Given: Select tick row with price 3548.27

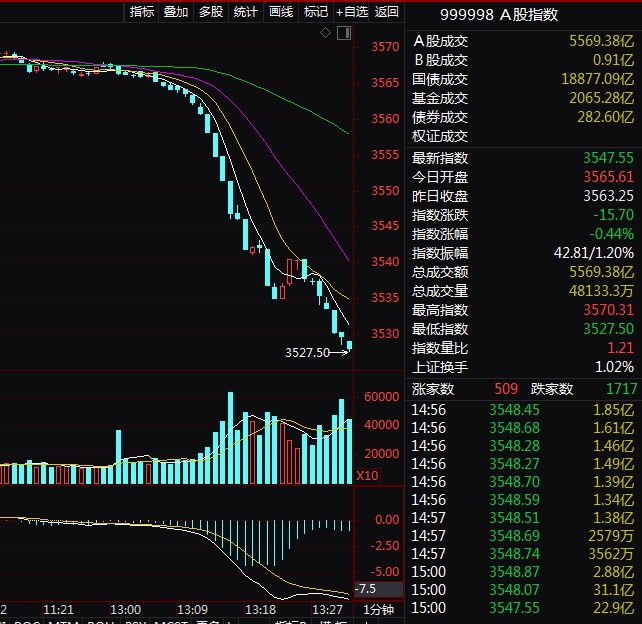Looking at the screenshot, I should click(x=523, y=464).
